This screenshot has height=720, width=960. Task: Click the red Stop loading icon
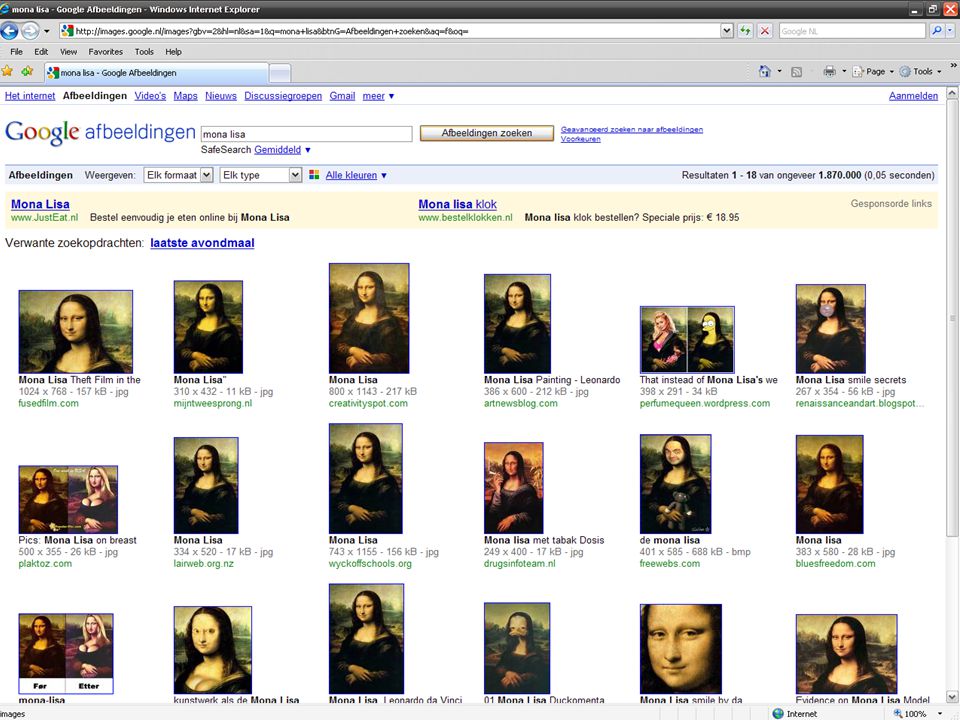765,31
